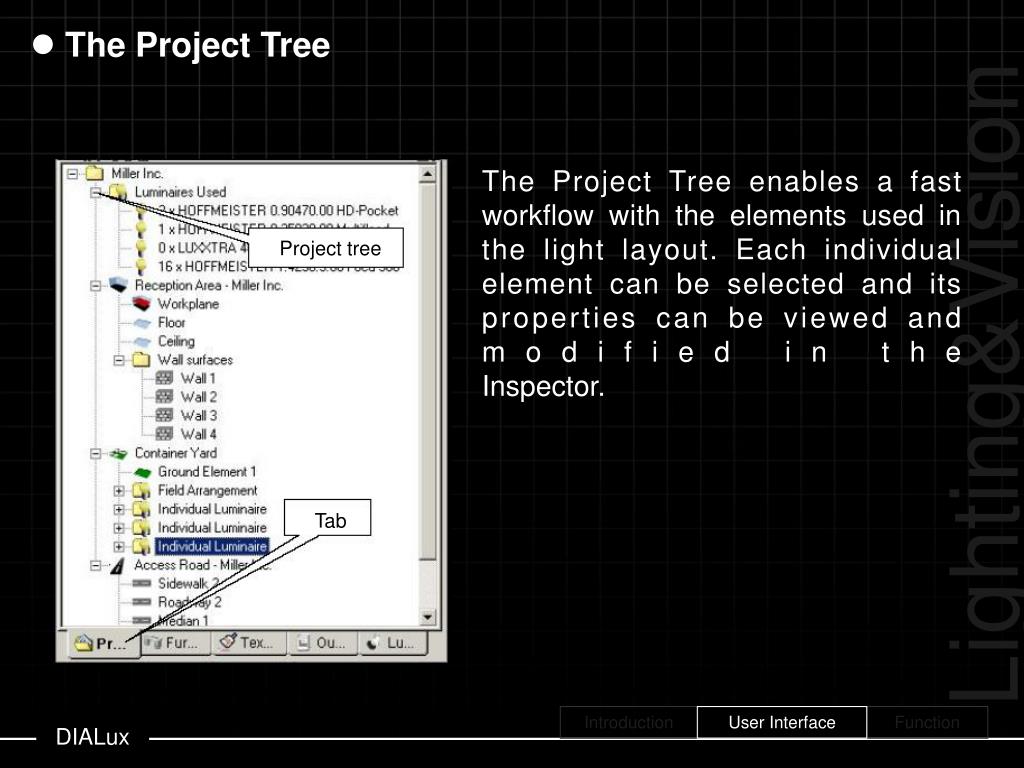Click the Miller Inc. folder icon
The width and height of the screenshot is (1024, 768).
coord(95,173)
